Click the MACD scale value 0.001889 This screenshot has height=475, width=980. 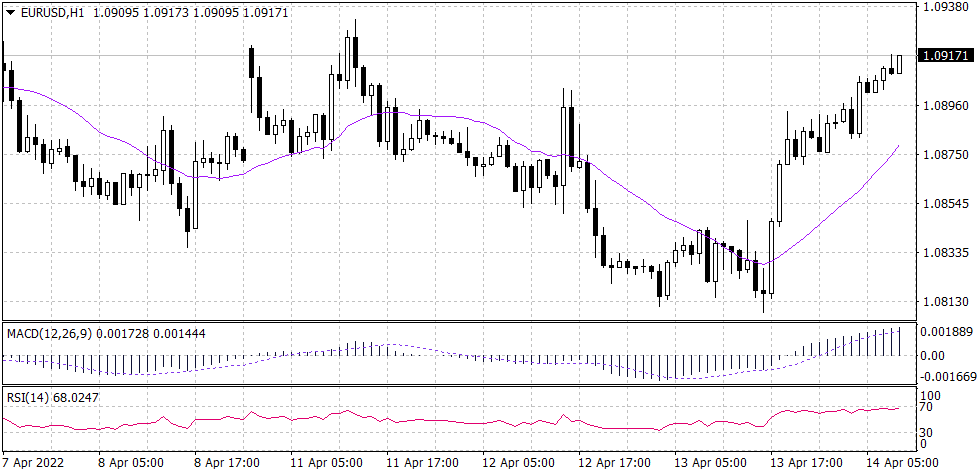point(946,331)
